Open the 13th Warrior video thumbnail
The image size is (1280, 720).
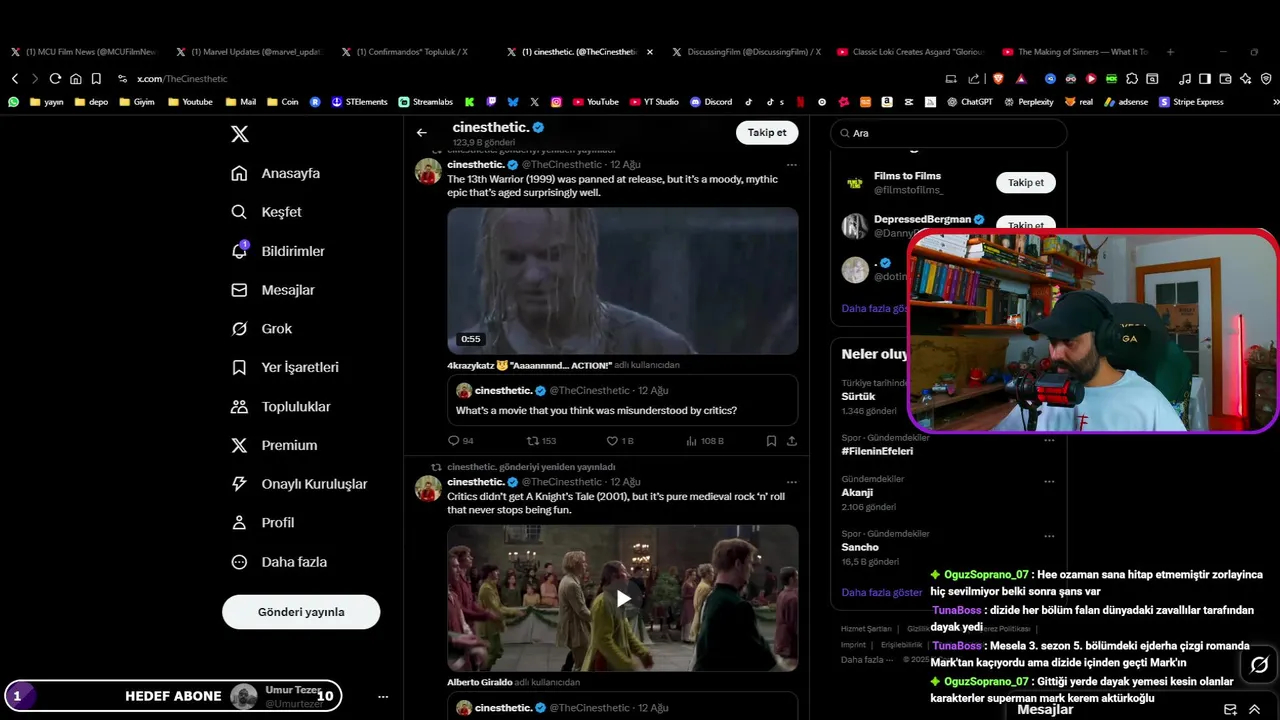pyautogui.click(x=623, y=281)
